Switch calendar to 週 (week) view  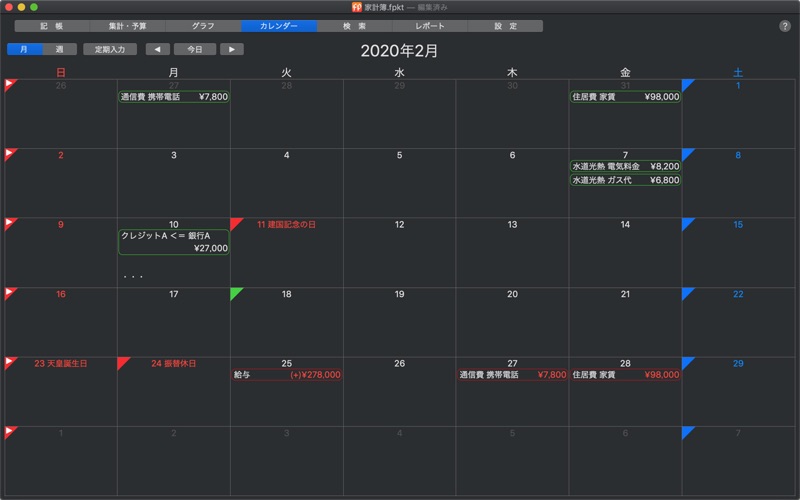point(59,49)
